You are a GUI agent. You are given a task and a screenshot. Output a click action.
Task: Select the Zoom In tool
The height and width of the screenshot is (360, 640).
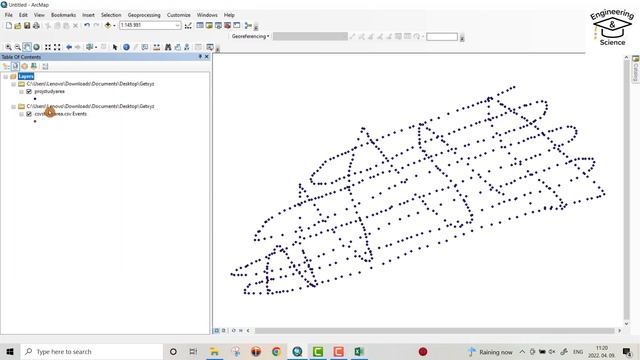[8, 47]
